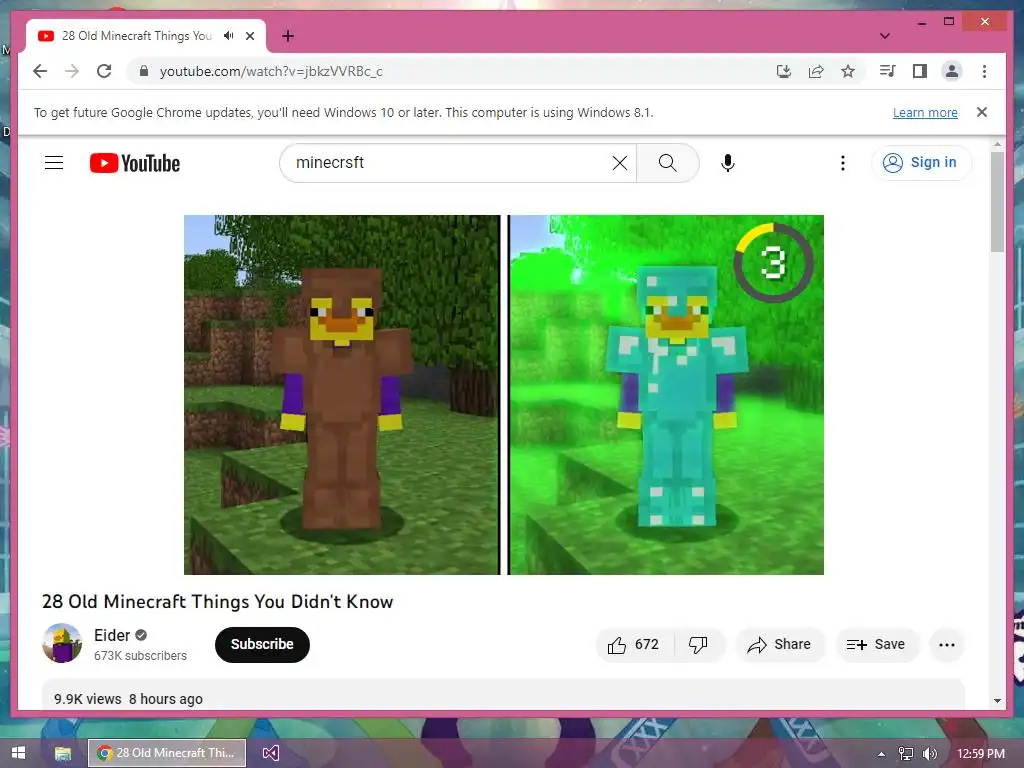The height and width of the screenshot is (768, 1024).
Task: Click the video player to pause
Action: tap(504, 394)
